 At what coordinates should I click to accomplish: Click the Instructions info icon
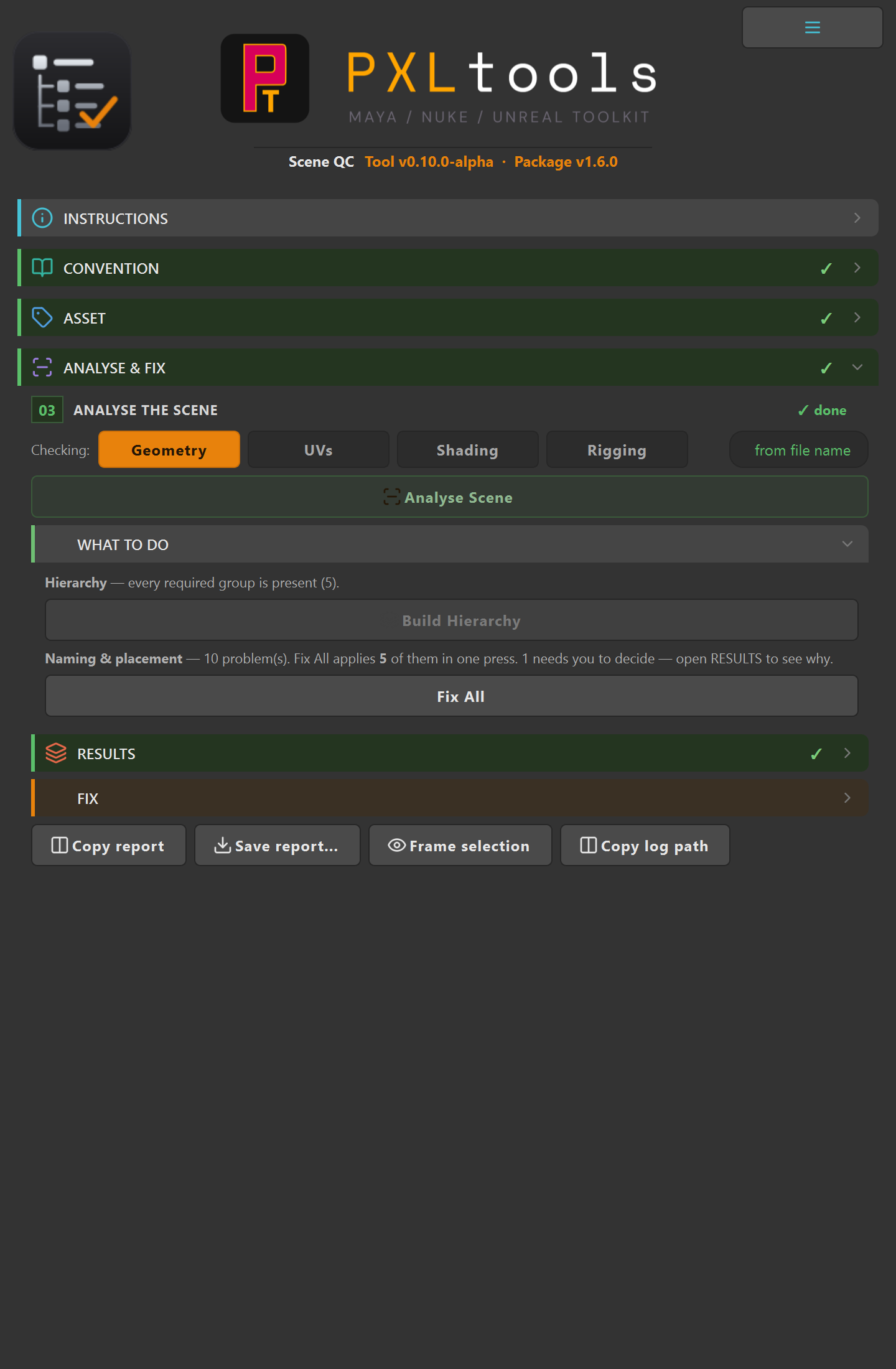[42, 218]
